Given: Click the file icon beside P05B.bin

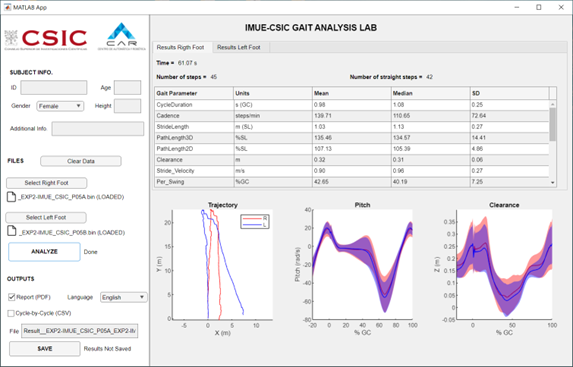Looking at the screenshot, I should 11,231.
